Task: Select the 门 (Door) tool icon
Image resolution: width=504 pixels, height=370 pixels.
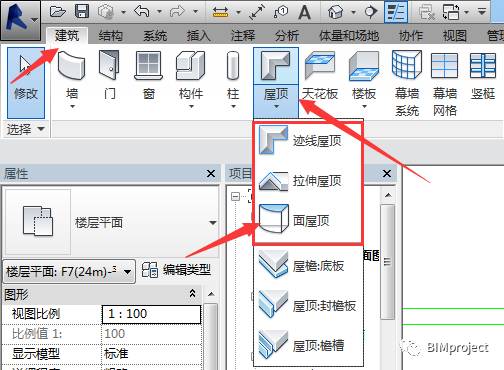Action: [x=109, y=65]
